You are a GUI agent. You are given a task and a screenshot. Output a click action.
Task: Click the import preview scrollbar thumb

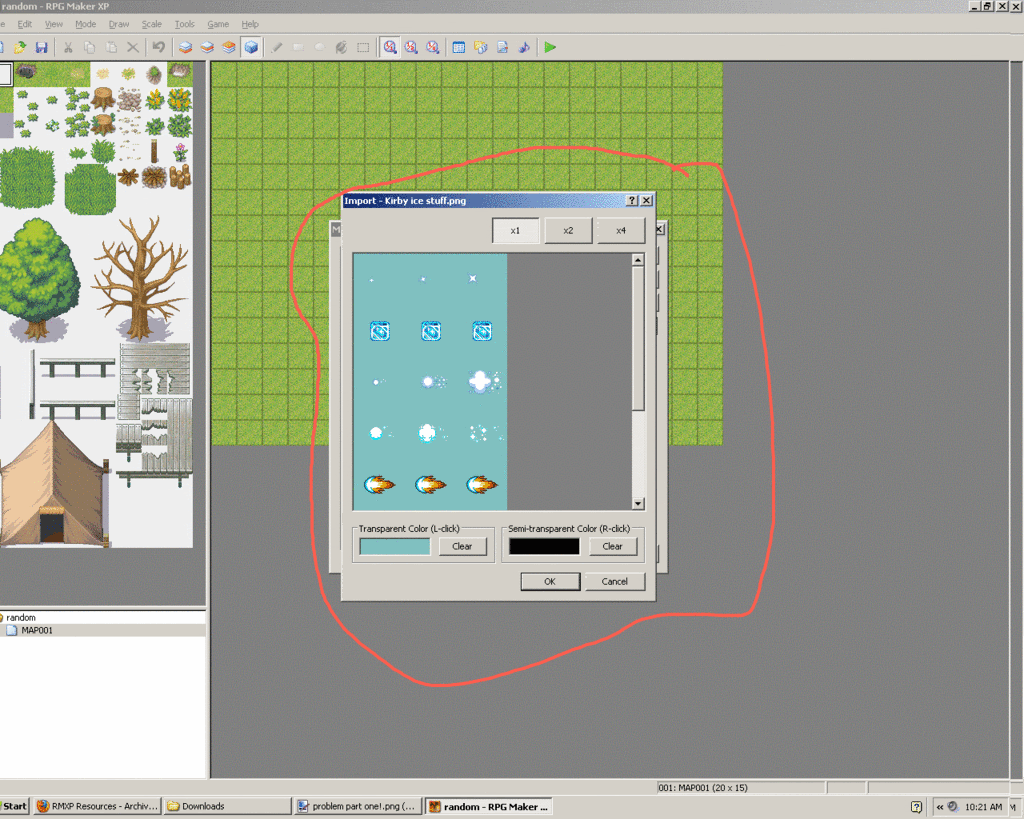[x=638, y=338]
